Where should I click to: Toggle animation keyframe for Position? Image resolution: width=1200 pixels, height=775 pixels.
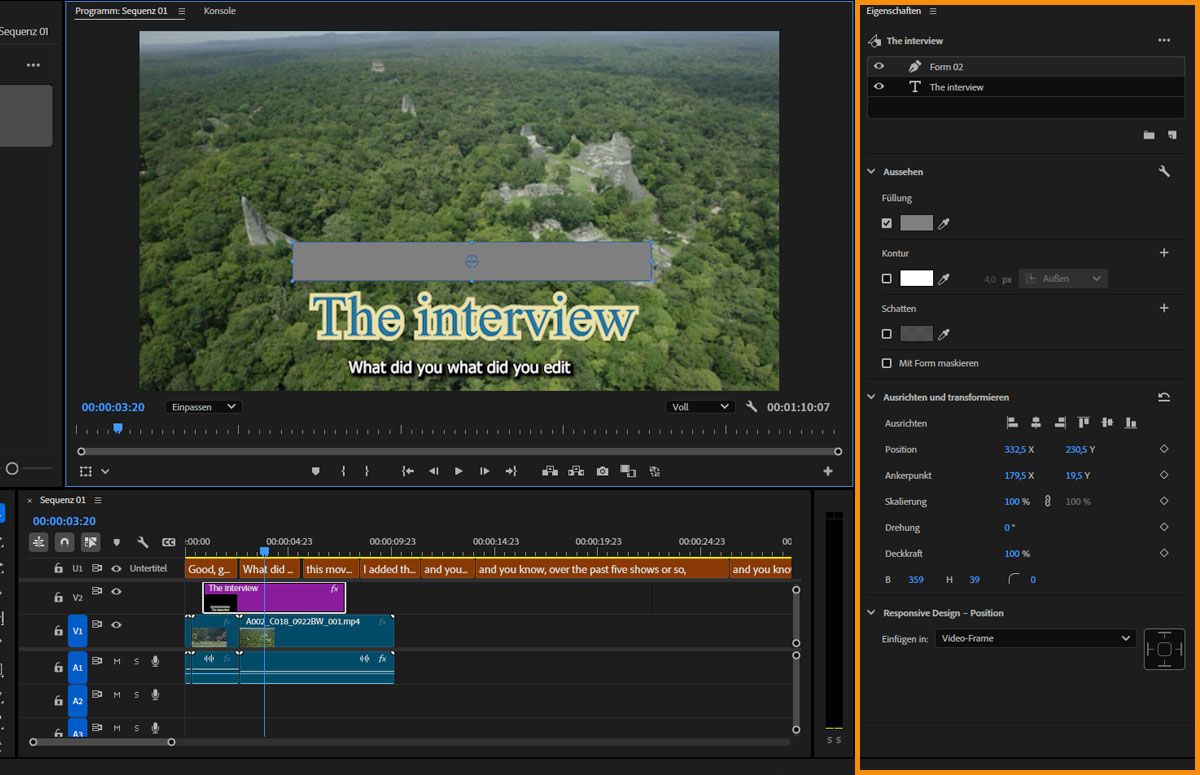1164,450
